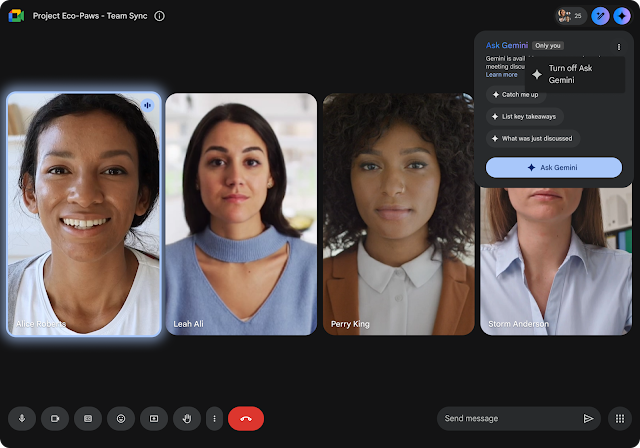Click the Gemini sparkle icon at top right
The width and height of the screenshot is (640, 448).
pyautogui.click(x=623, y=16)
